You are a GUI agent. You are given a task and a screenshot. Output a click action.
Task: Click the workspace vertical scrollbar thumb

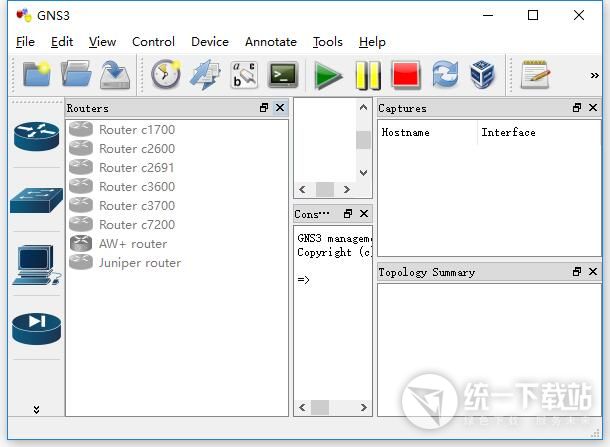click(x=363, y=140)
